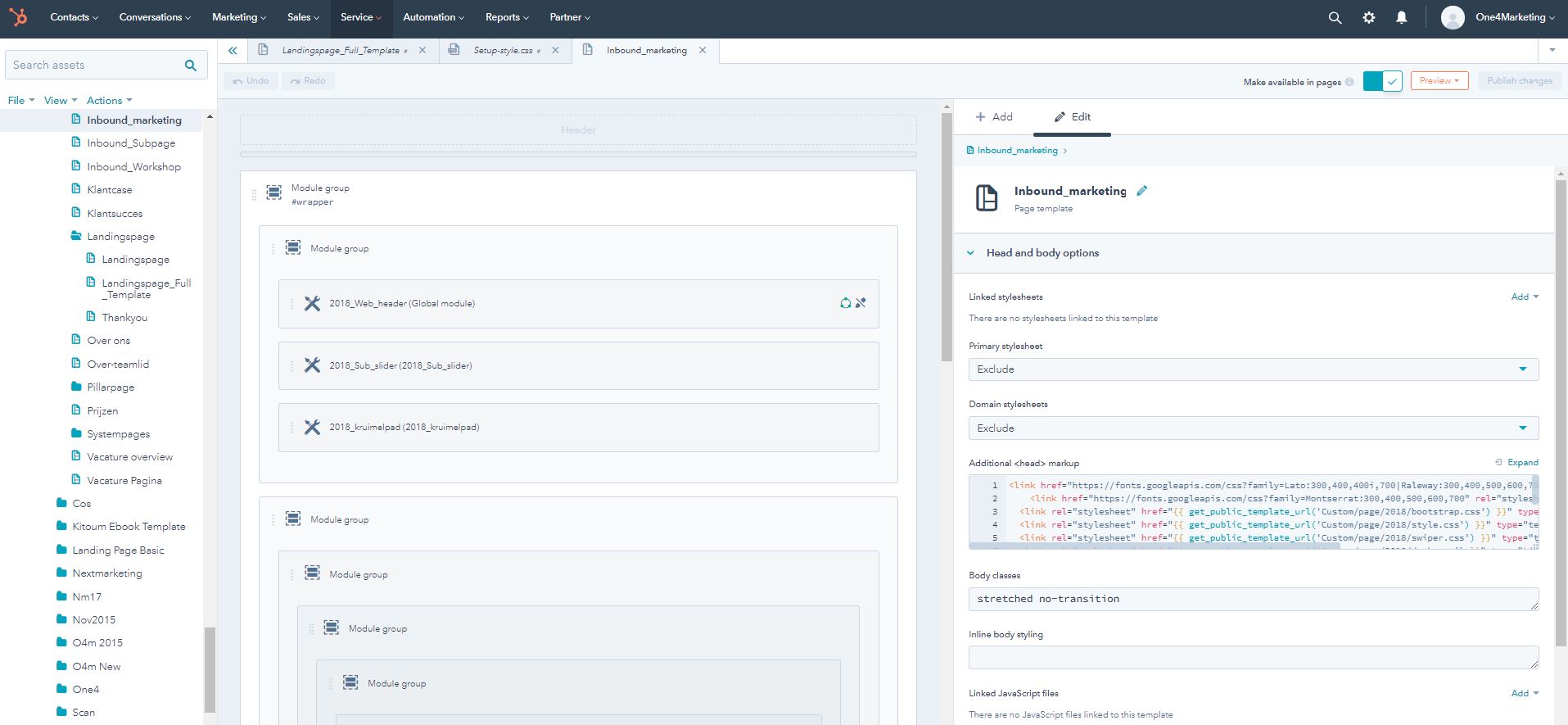Expand the Additional head markup editor
The height and width of the screenshot is (725, 1568).
point(1516,462)
